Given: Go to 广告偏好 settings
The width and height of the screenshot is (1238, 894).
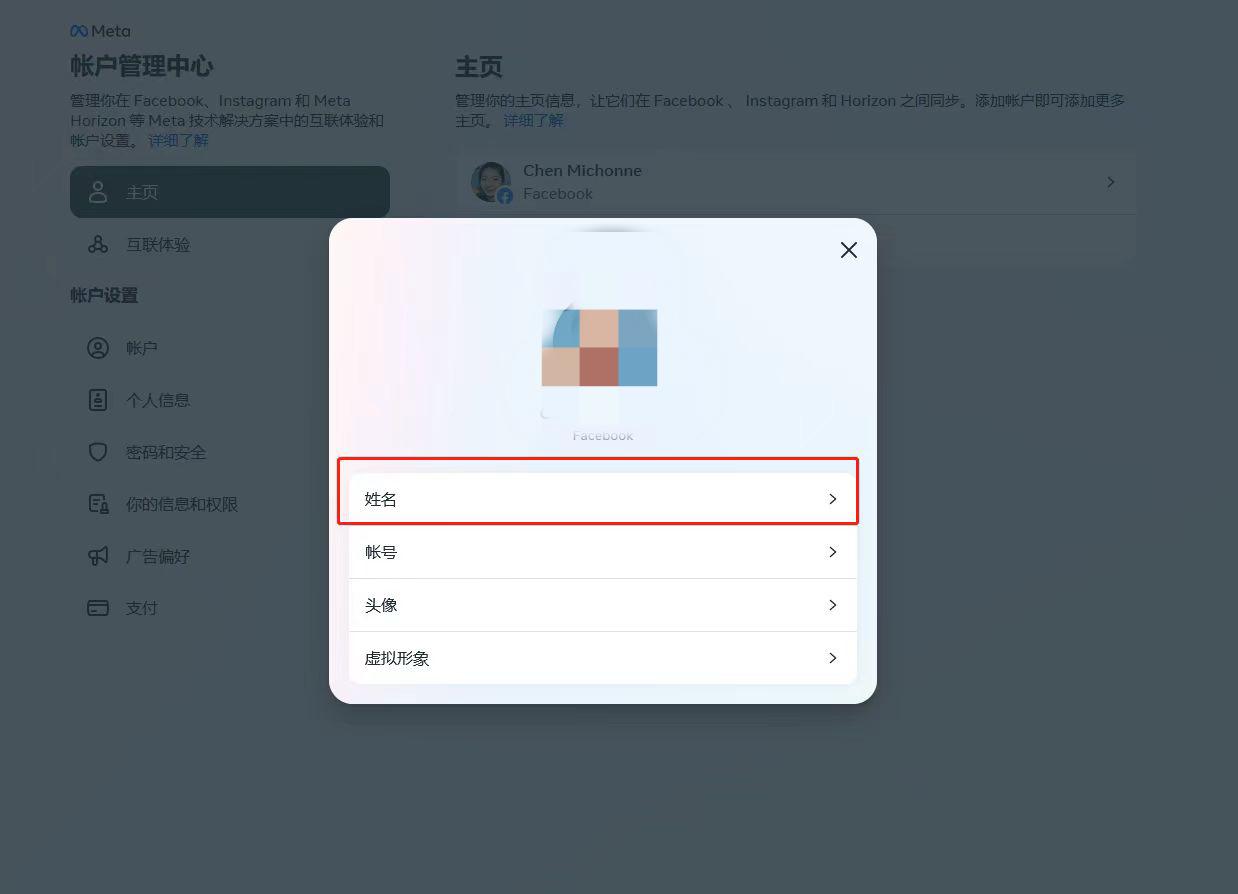Looking at the screenshot, I should pos(158,556).
